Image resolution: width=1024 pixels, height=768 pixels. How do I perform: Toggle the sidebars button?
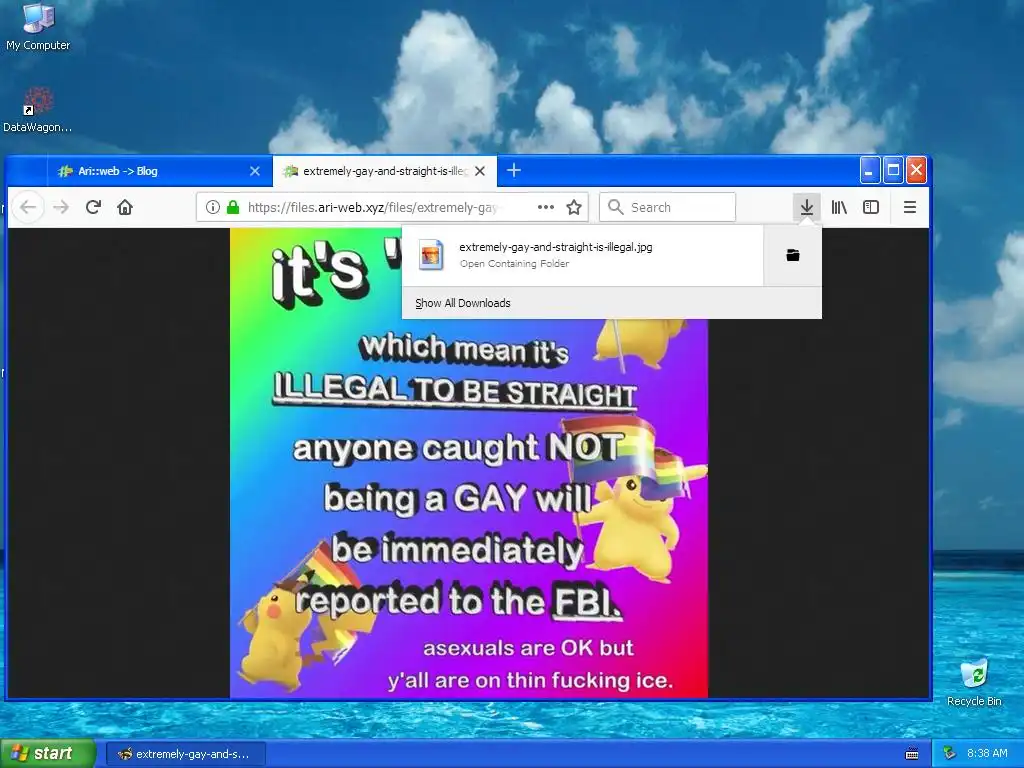click(871, 208)
